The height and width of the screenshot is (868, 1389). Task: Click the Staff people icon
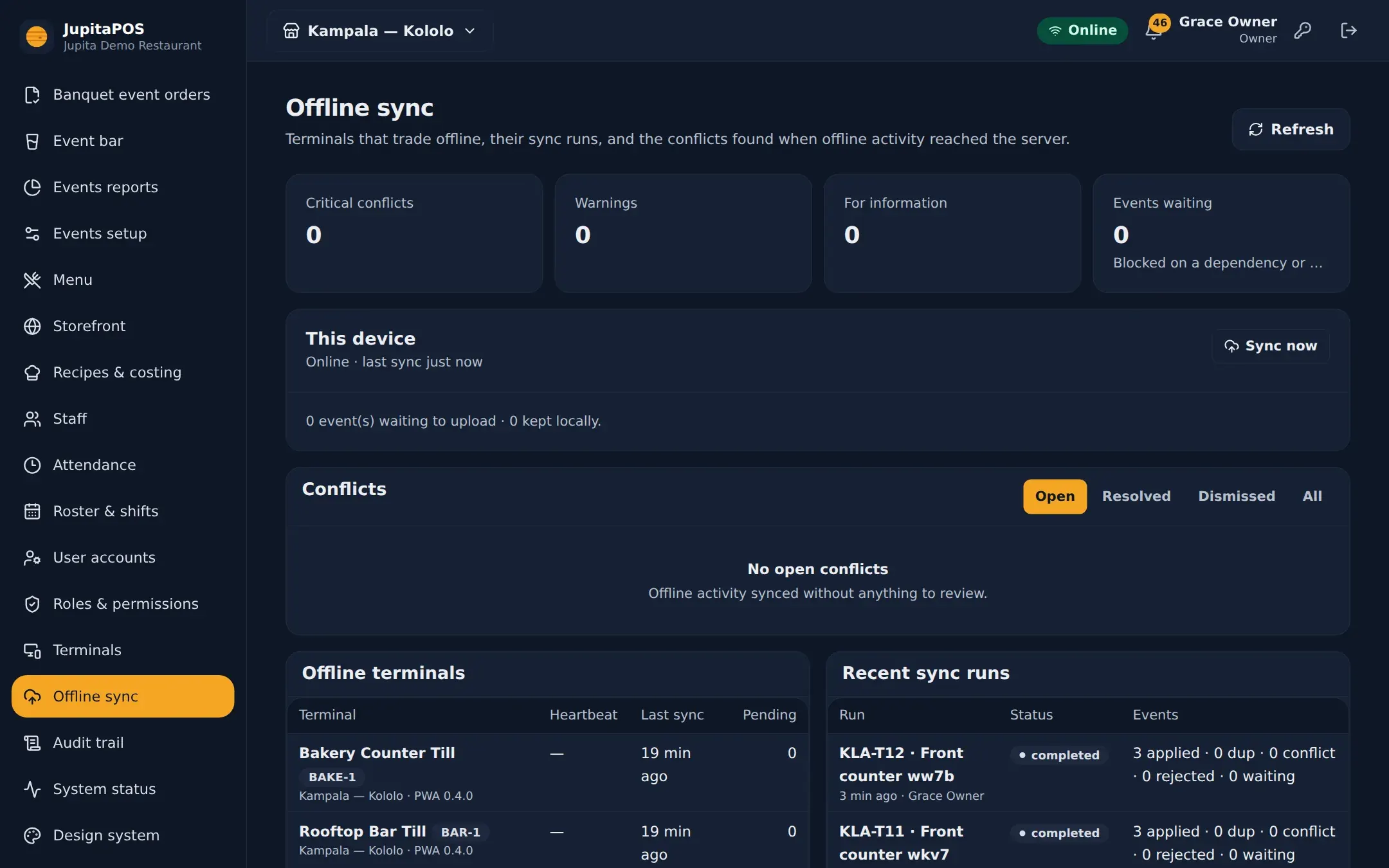point(32,419)
